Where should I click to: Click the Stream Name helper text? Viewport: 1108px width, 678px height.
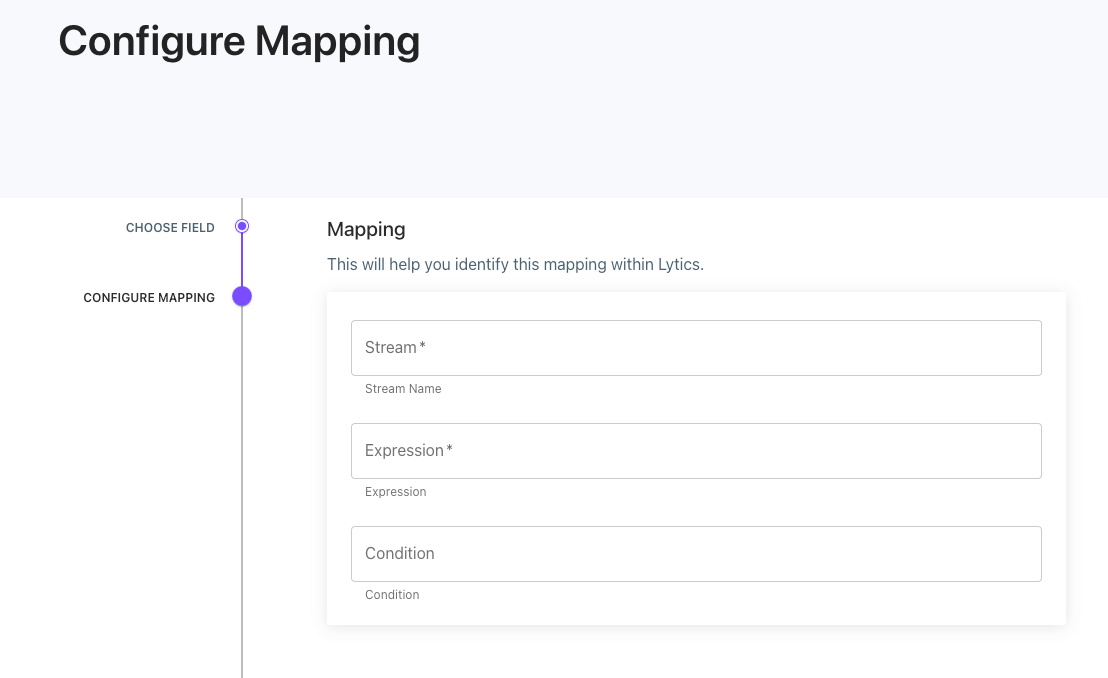click(403, 389)
